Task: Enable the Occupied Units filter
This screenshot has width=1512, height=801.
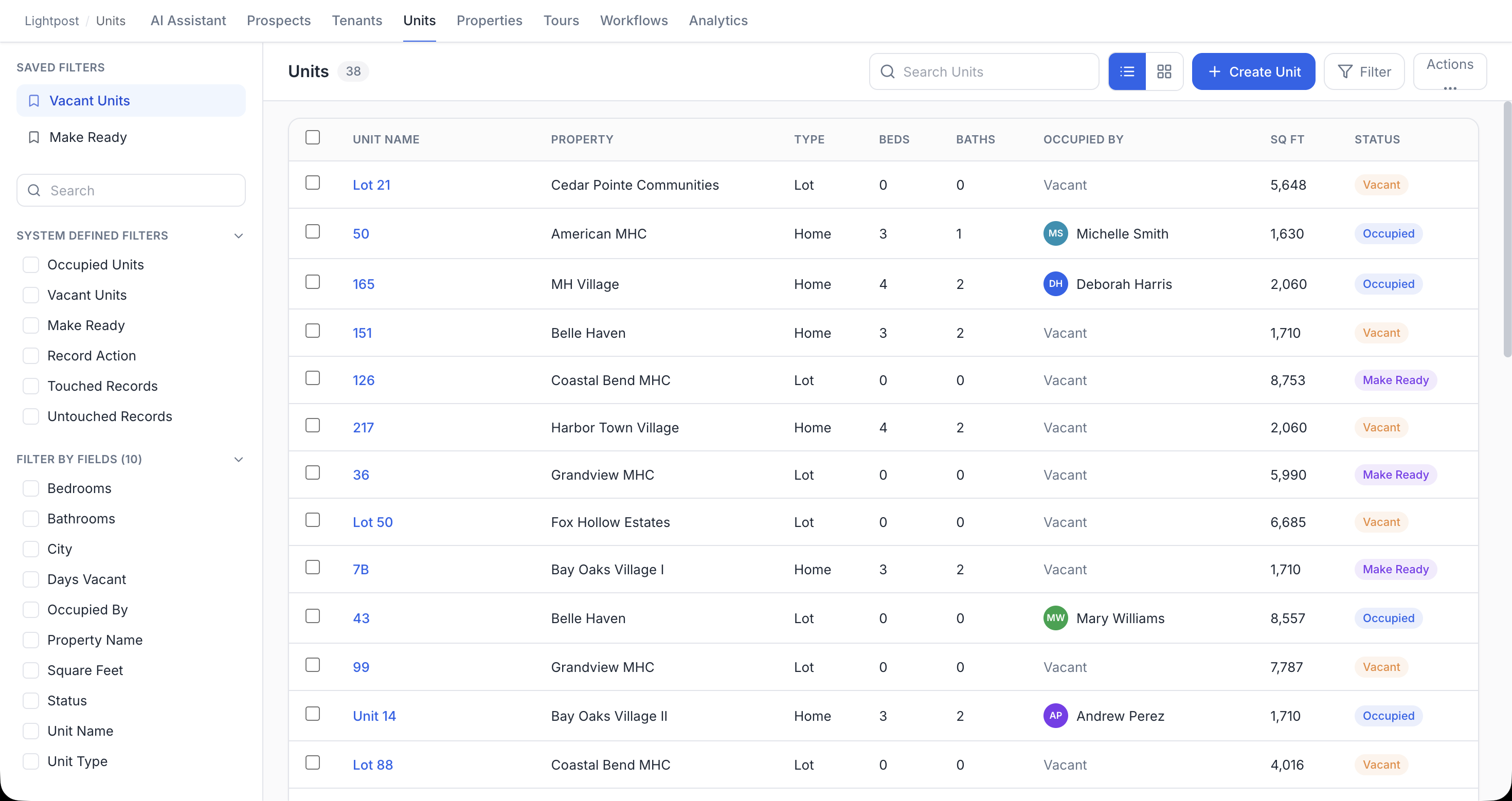Action: [x=30, y=265]
